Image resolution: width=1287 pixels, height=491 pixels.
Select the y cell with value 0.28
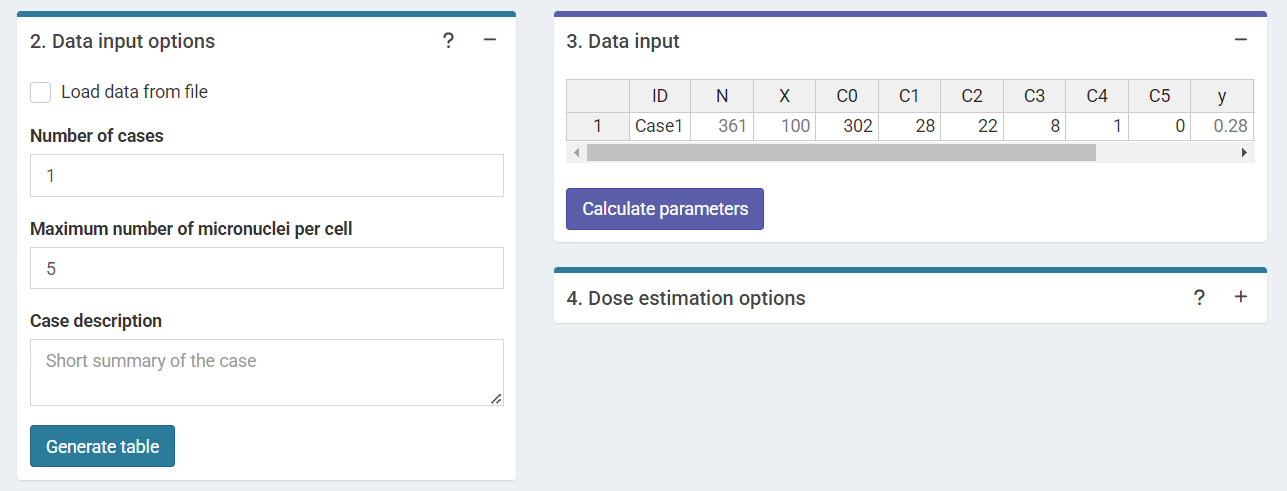1222,126
